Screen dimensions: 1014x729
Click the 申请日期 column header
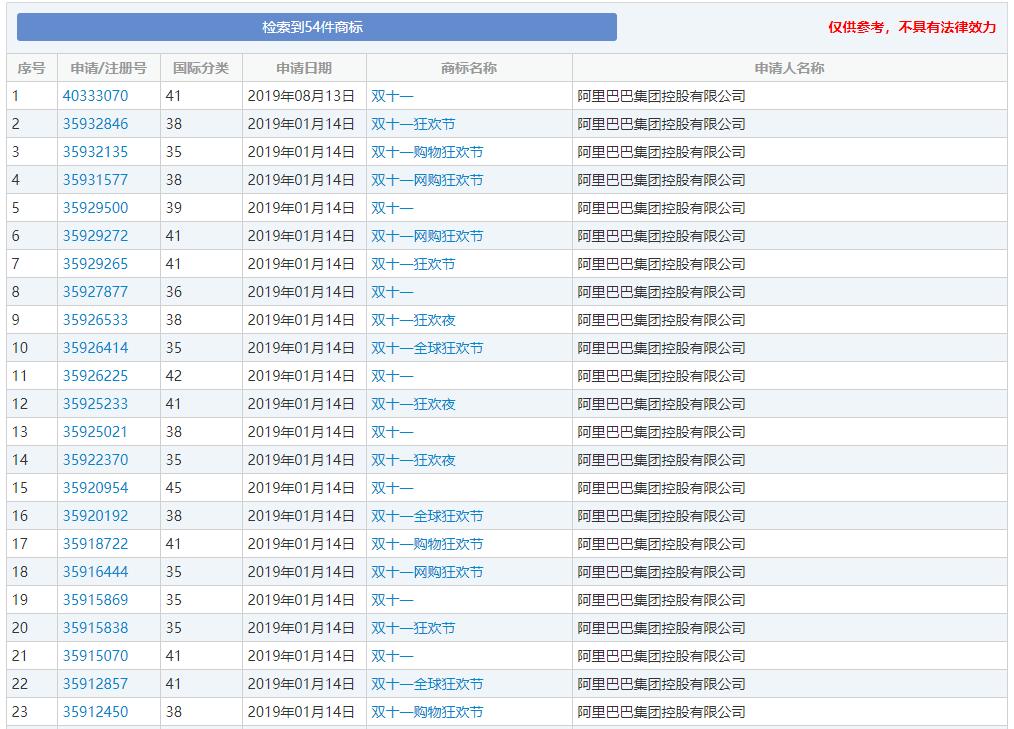[x=304, y=68]
